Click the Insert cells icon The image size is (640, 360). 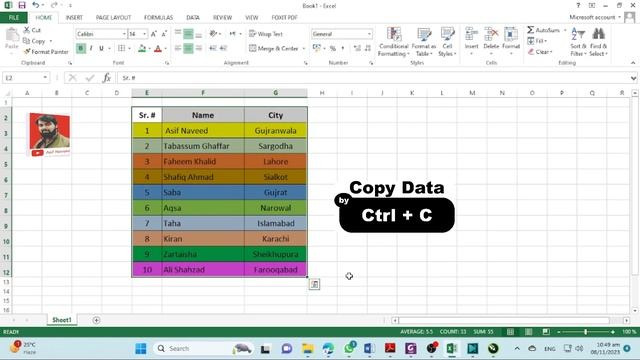[x=471, y=34]
